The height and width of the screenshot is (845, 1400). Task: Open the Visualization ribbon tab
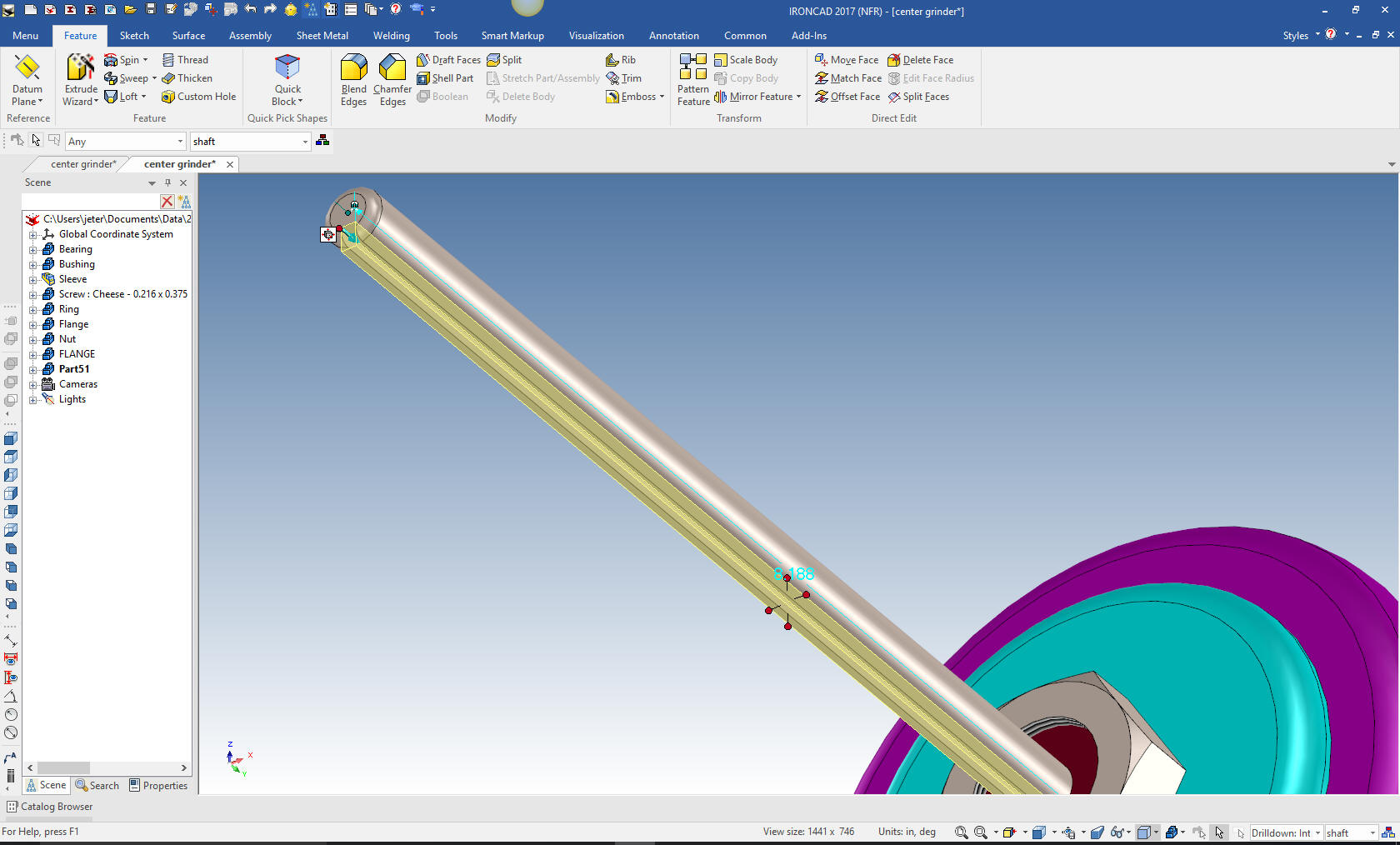596,36
